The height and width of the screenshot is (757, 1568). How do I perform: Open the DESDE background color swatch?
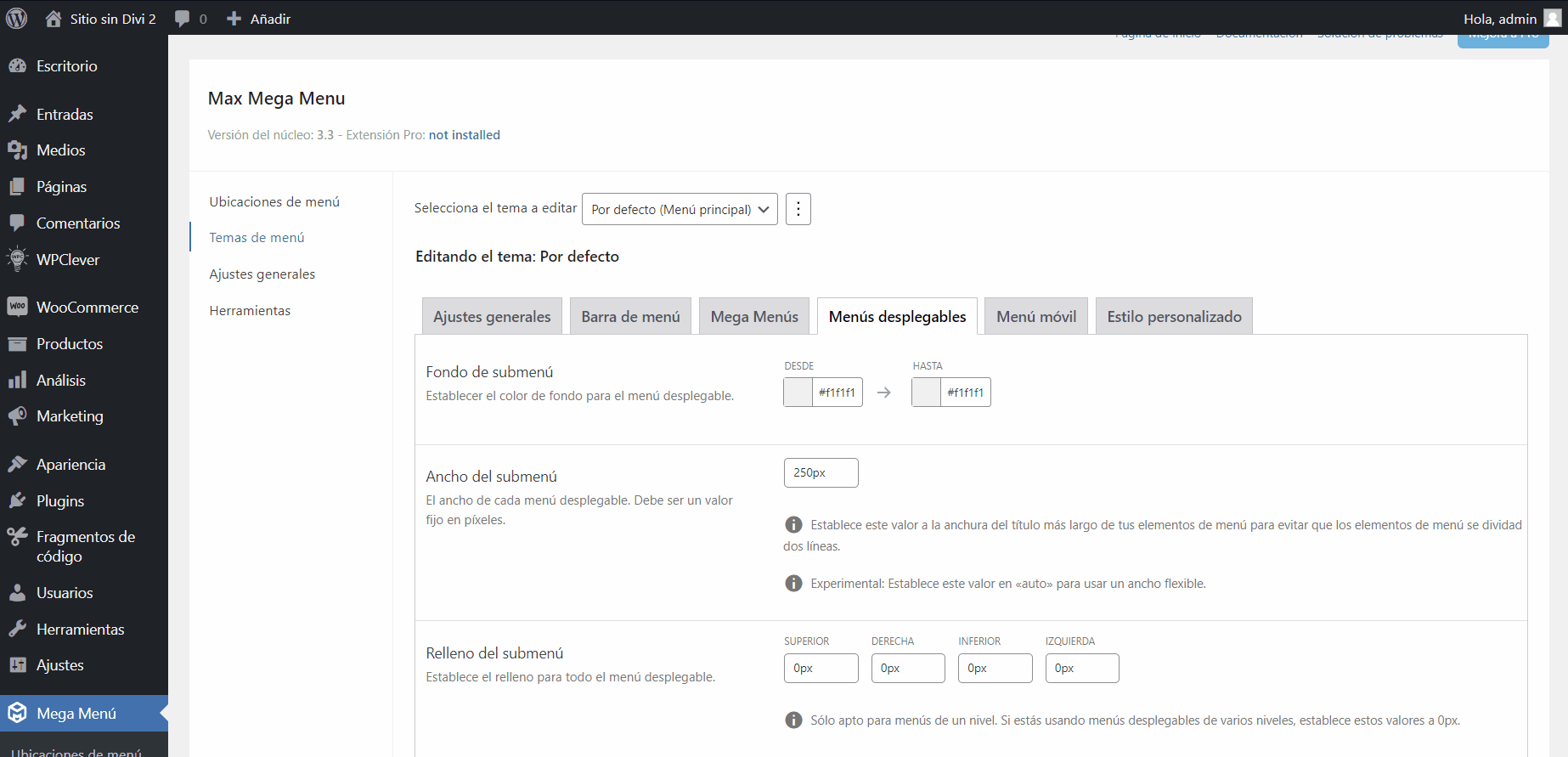[x=798, y=393]
